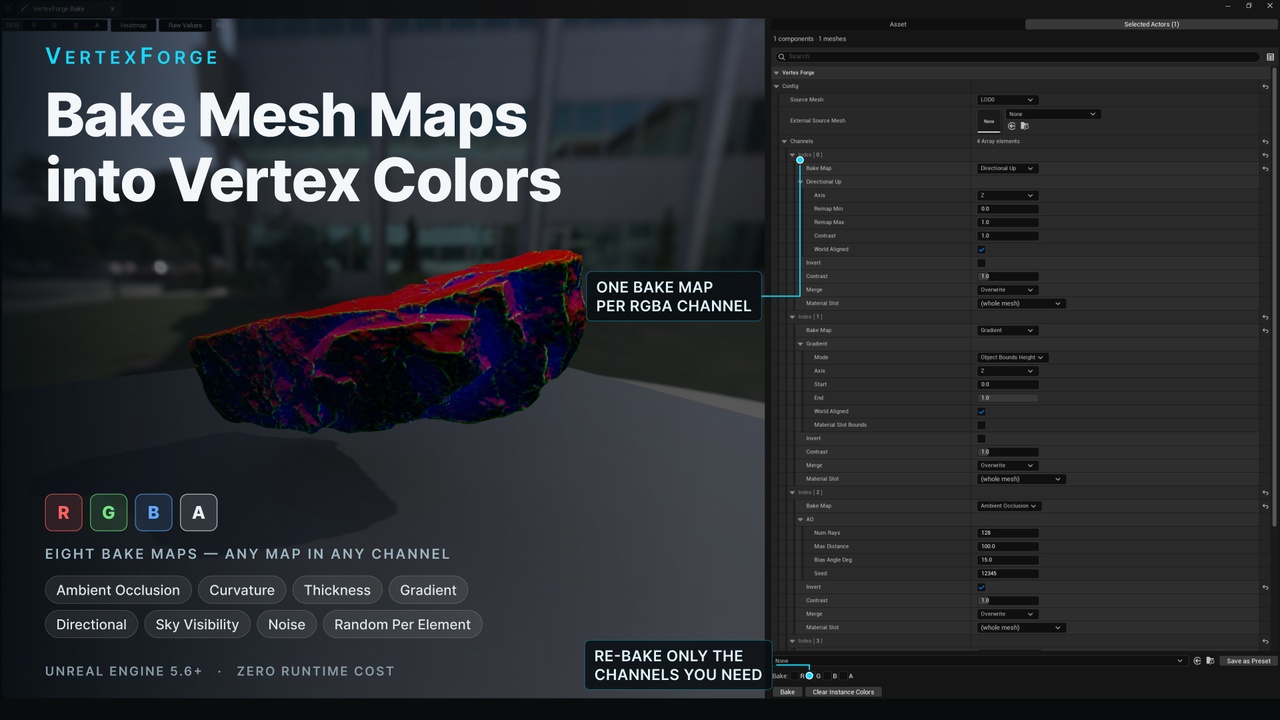The width and height of the screenshot is (1280, 720).
Task: Toggle the Bake A channel checkbox
Action: 845,676
